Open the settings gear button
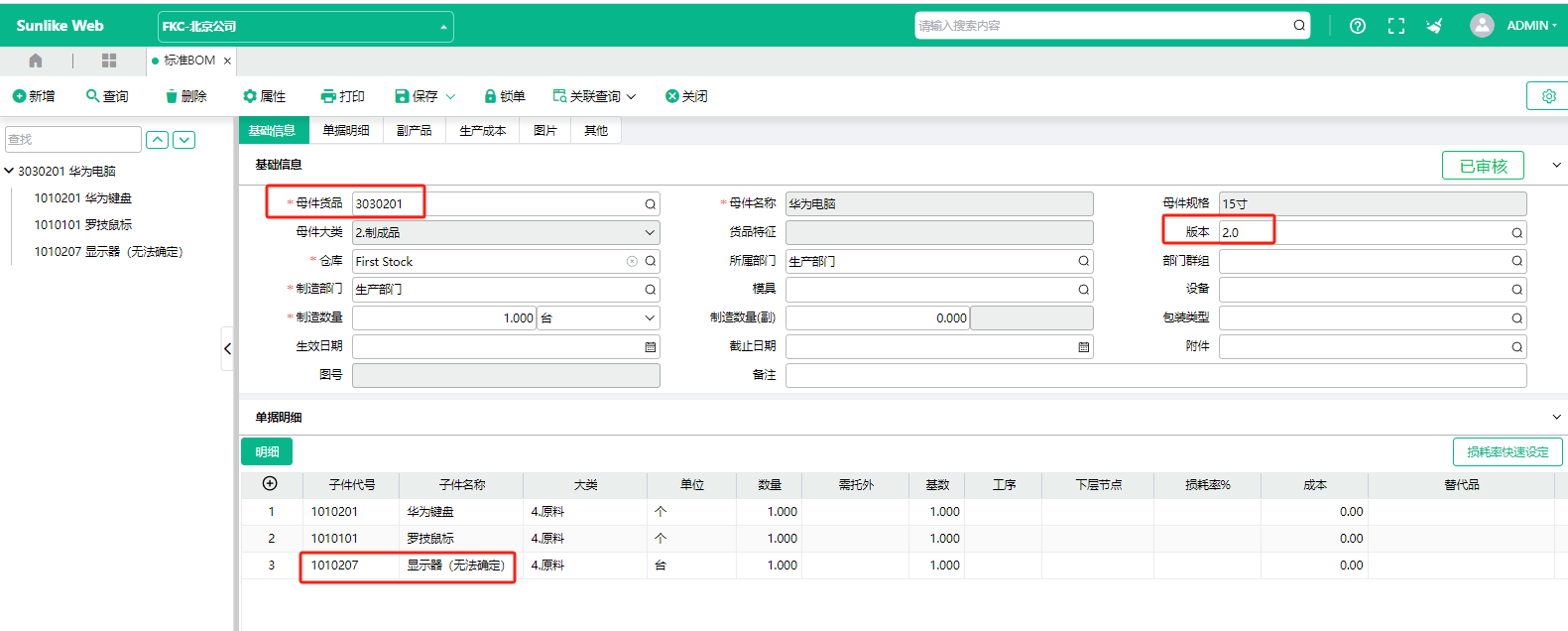The height and width of the screenshot is (631, 1568). [1548, 96]
